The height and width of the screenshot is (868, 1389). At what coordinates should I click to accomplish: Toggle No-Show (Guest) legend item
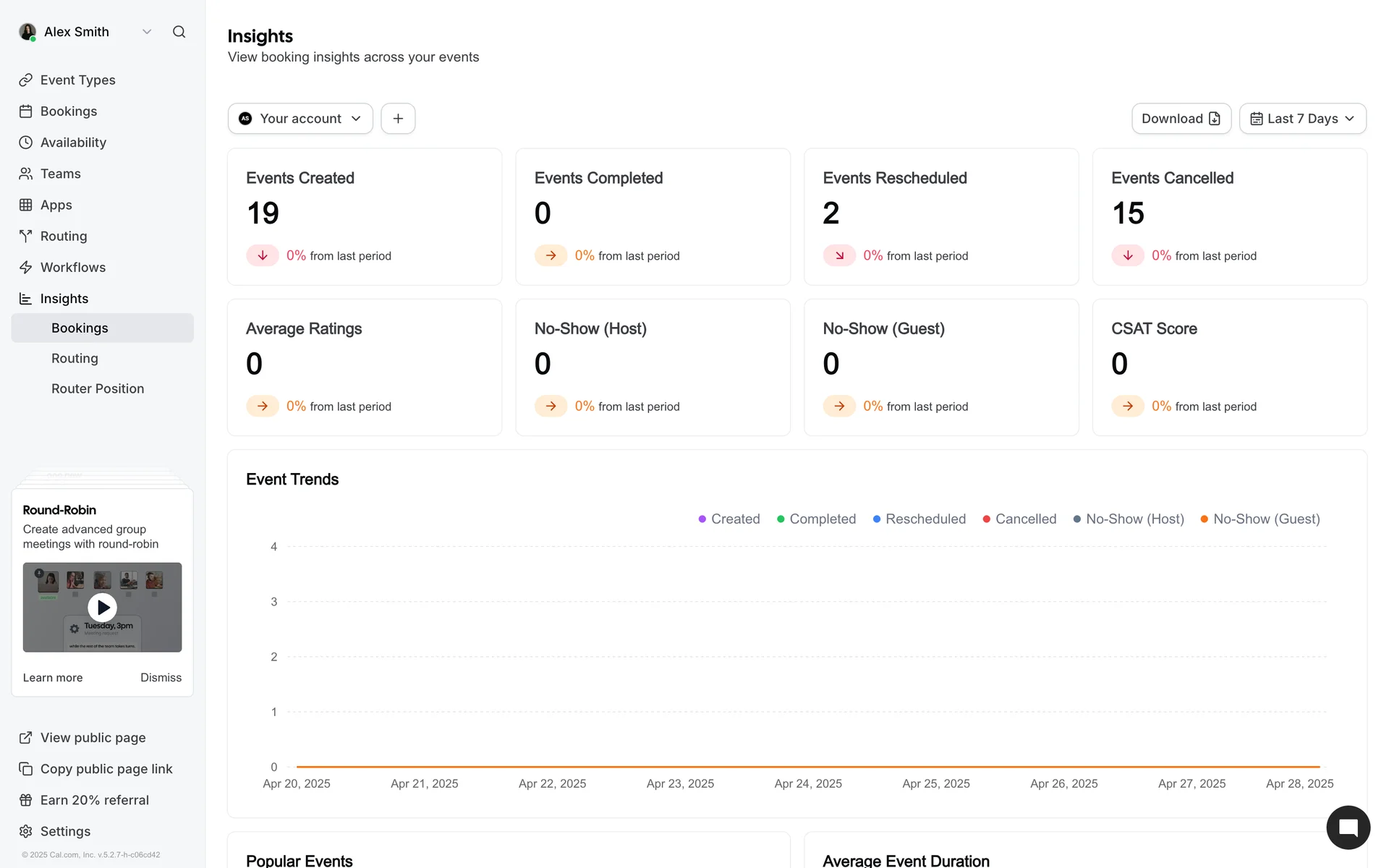click(1260, 519)
